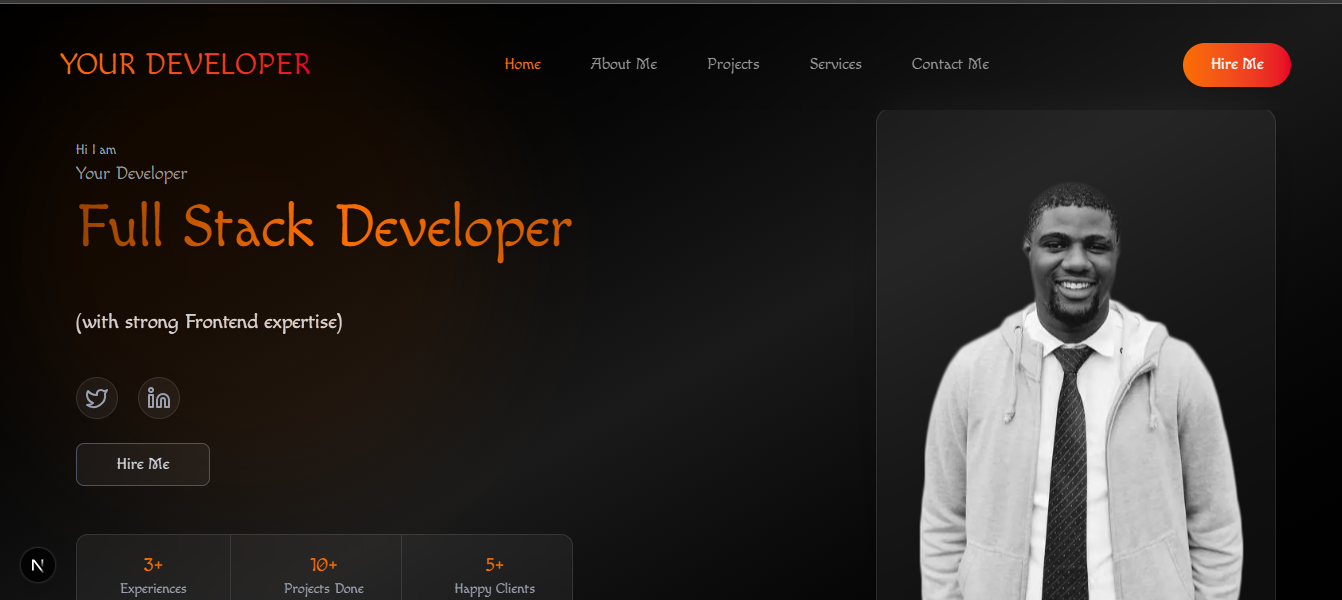Viewport: 1342px width, 600px height.
Task: Click the Full Stack Developer headline
Action: pos(325,227)
